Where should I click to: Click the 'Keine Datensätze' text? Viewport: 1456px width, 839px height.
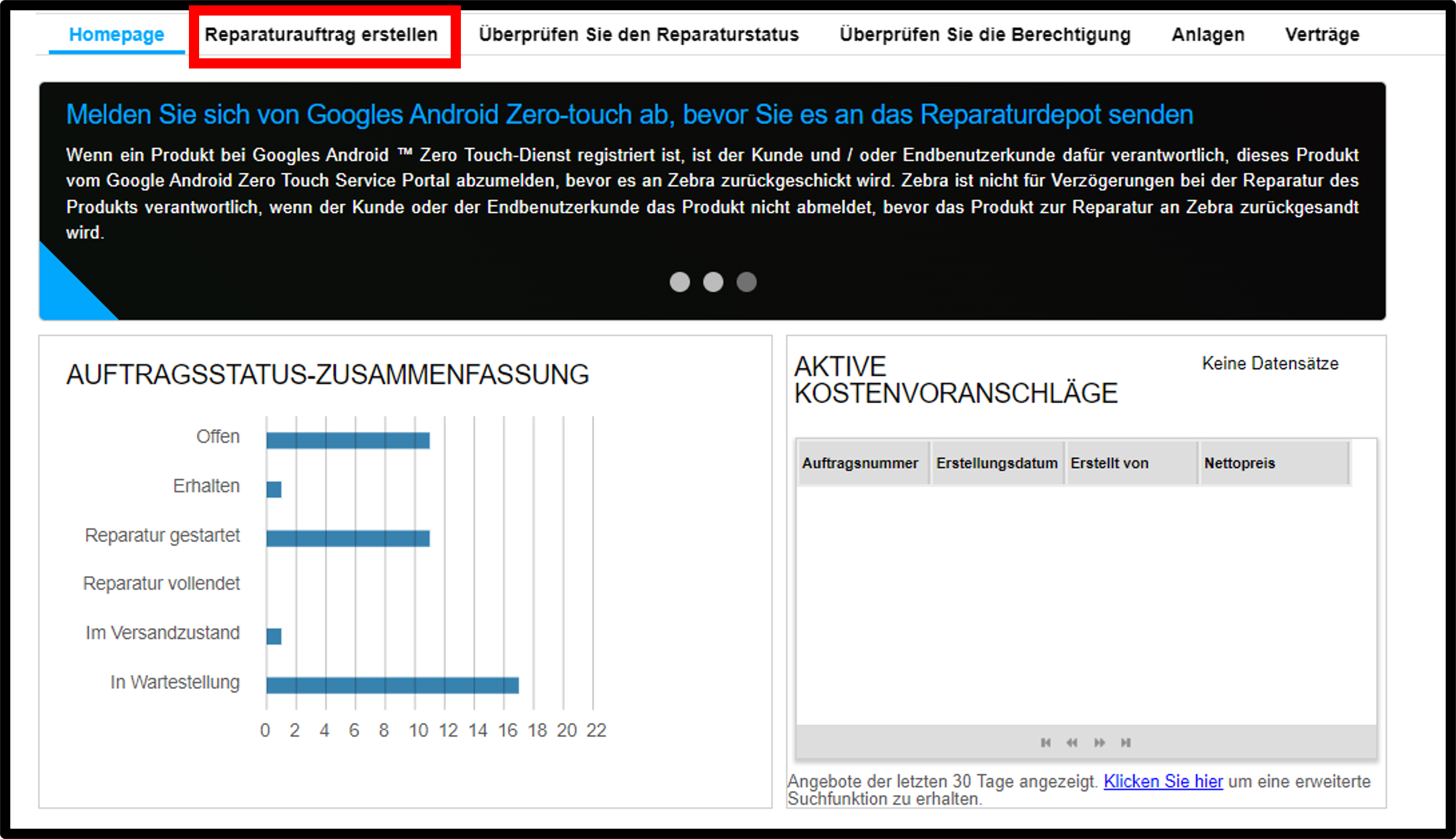click(1270, 363)
